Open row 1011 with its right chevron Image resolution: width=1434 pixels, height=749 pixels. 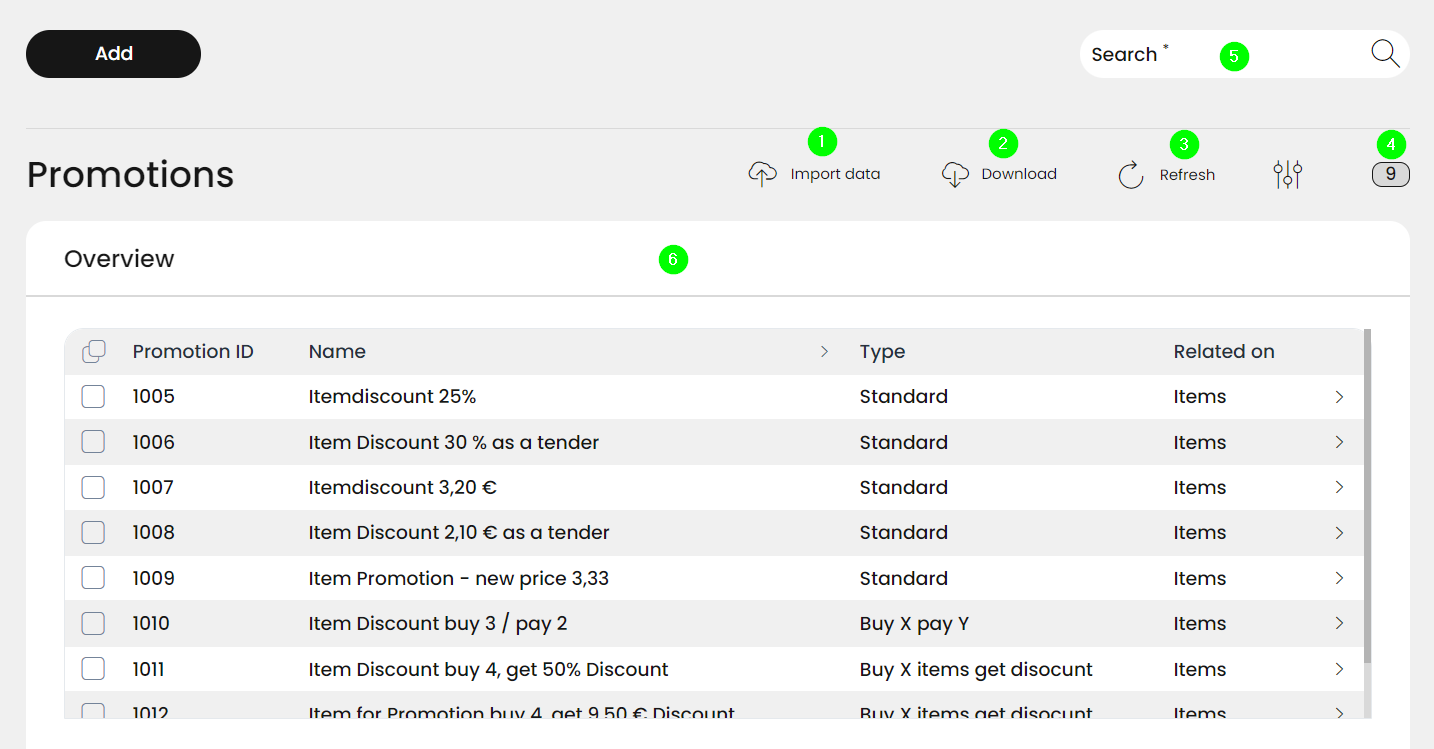1339,669
